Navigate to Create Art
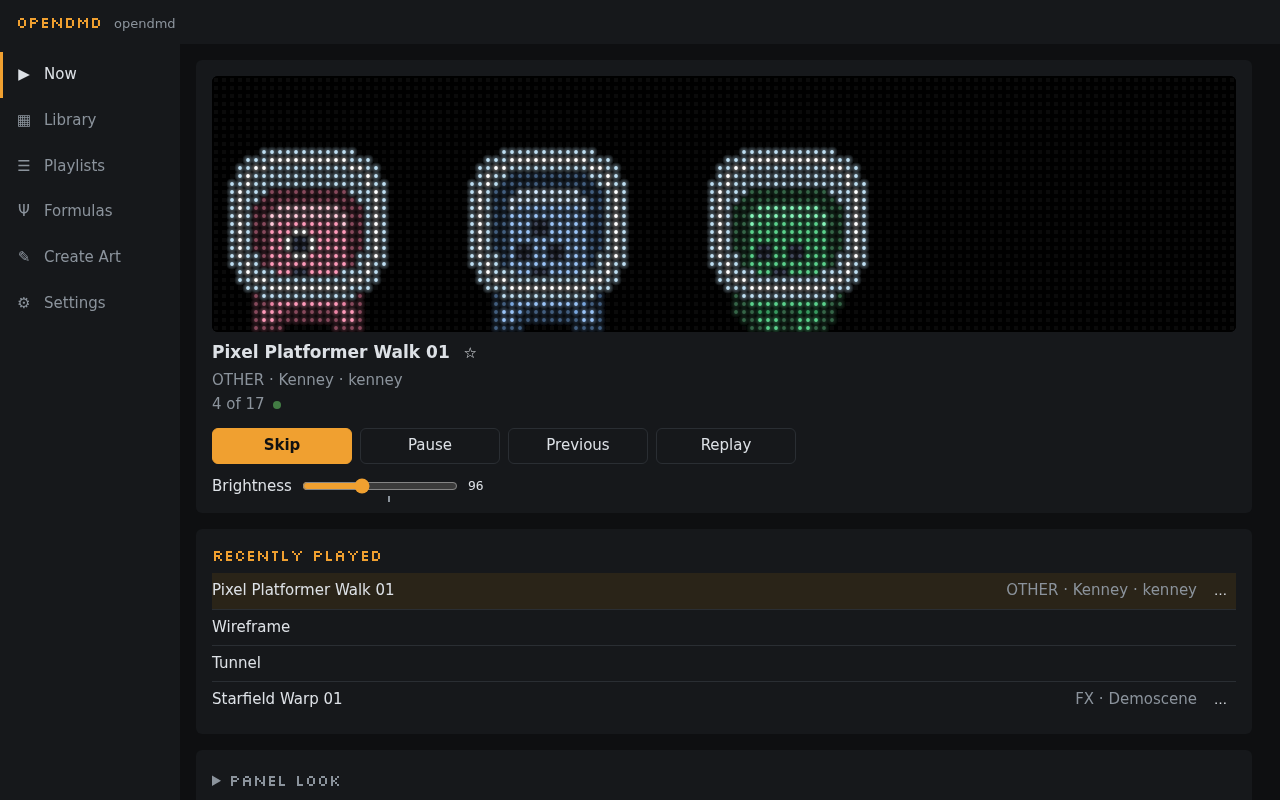The height and width of the screenshot is (800, 1280). pos(90,257)
